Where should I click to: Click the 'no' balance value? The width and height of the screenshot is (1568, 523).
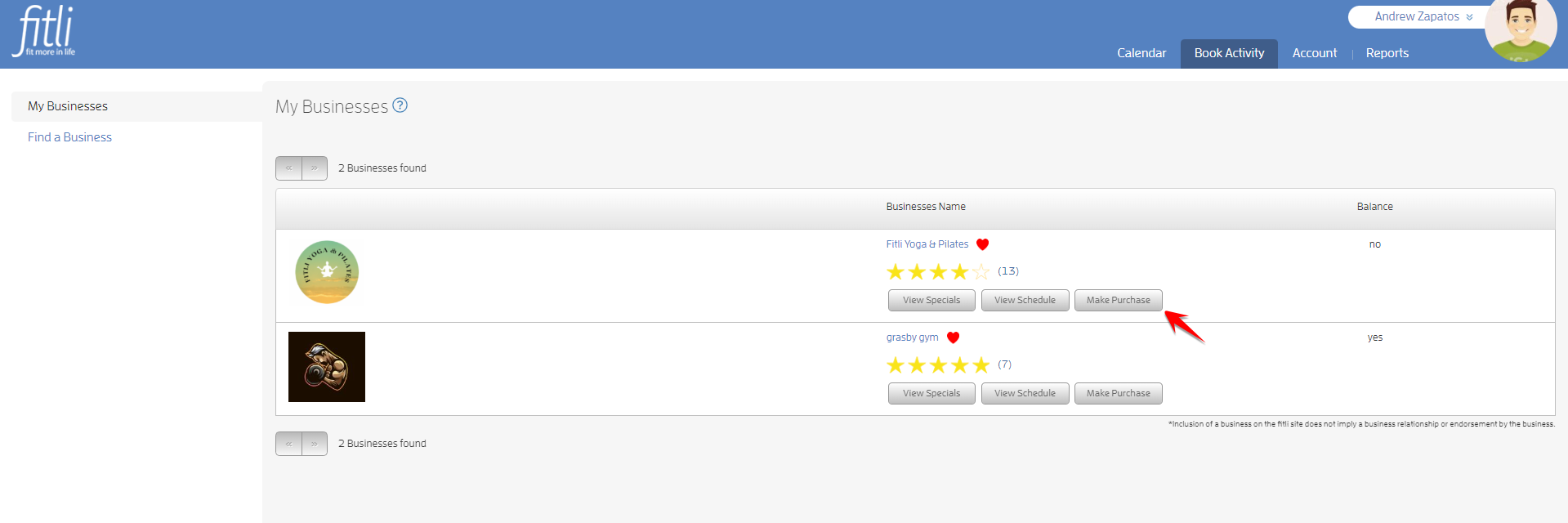pyautogui.click(x=1375, y=244)
